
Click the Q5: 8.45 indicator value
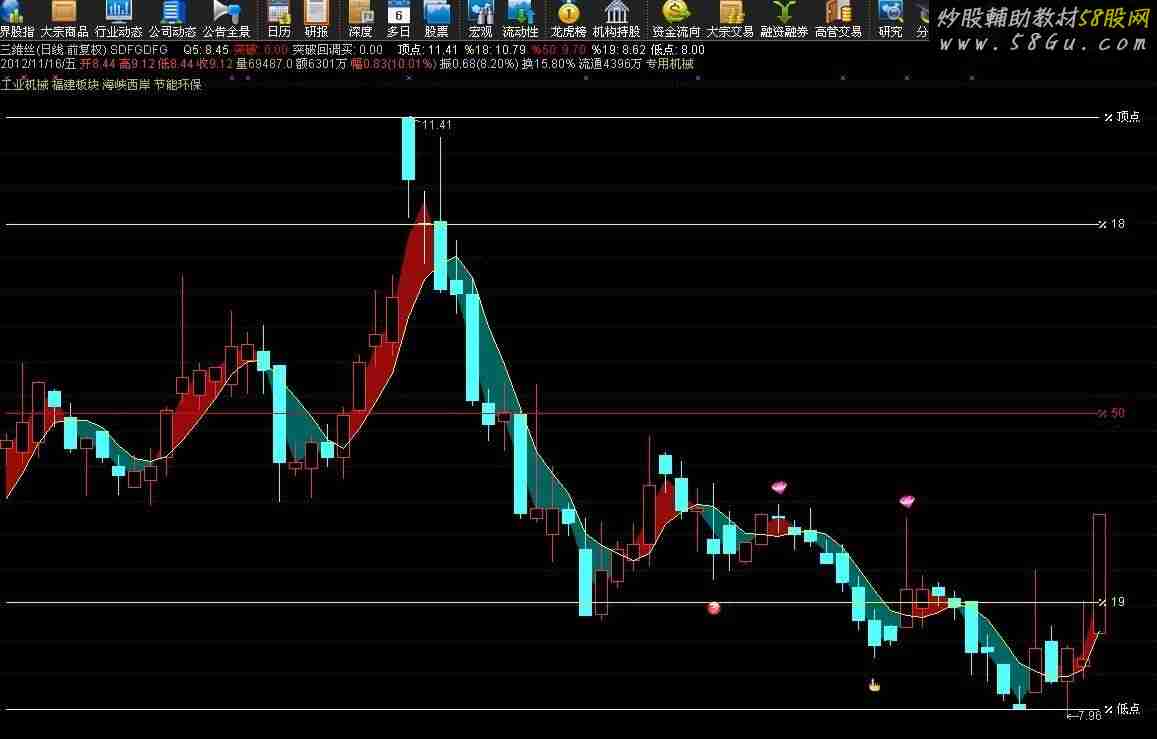pos(206,49)
